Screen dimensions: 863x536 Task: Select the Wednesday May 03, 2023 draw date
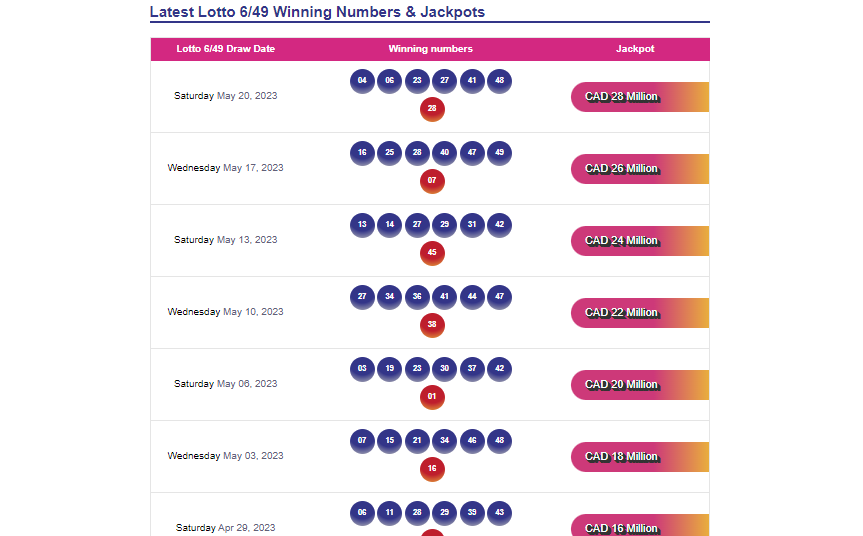click(x=226, y=456)
